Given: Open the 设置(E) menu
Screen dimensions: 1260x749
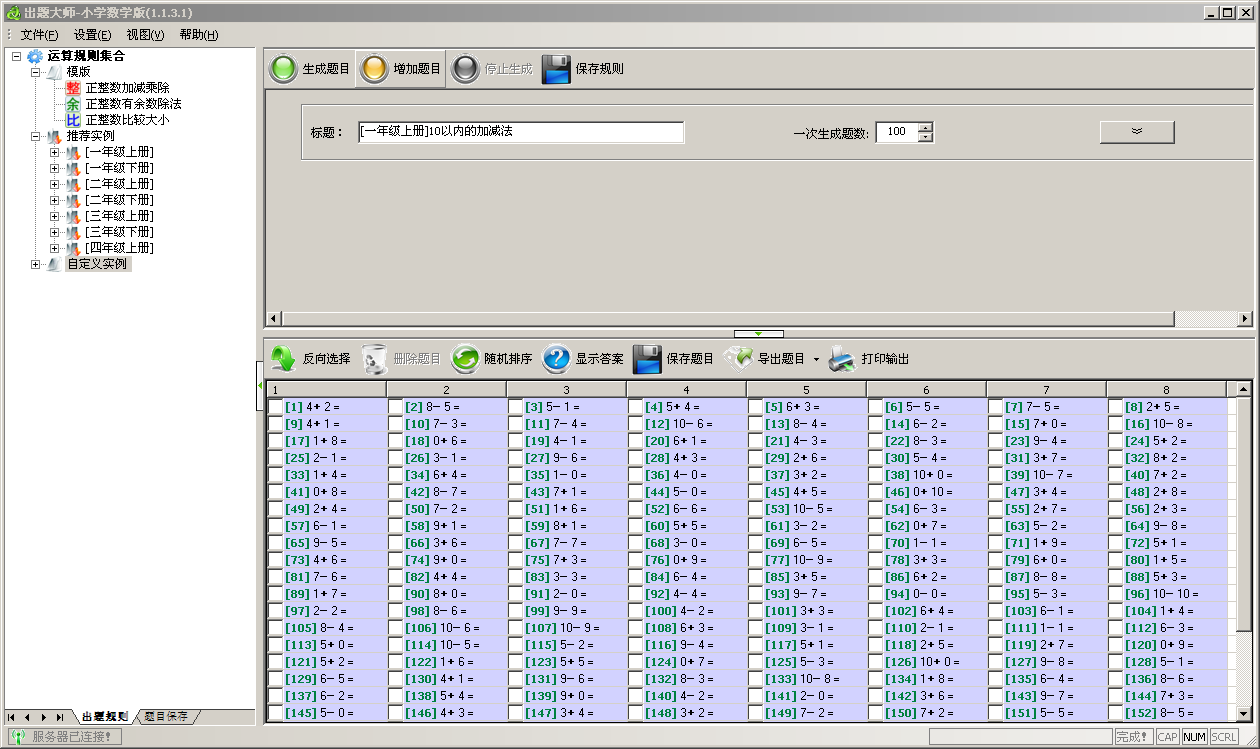Looking at the screenshot, I should click(x=92, y=35).
